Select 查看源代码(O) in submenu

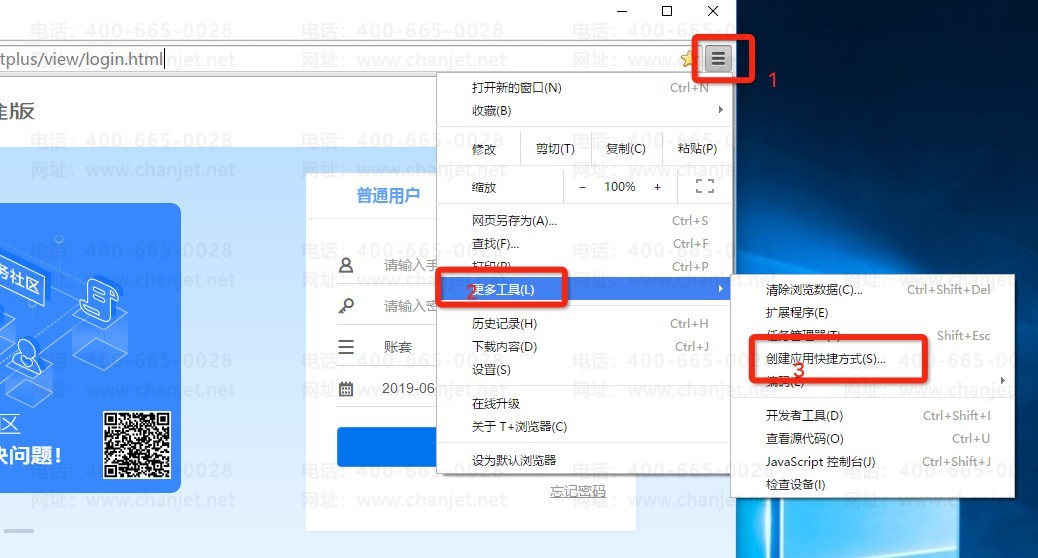pos(873,438)
